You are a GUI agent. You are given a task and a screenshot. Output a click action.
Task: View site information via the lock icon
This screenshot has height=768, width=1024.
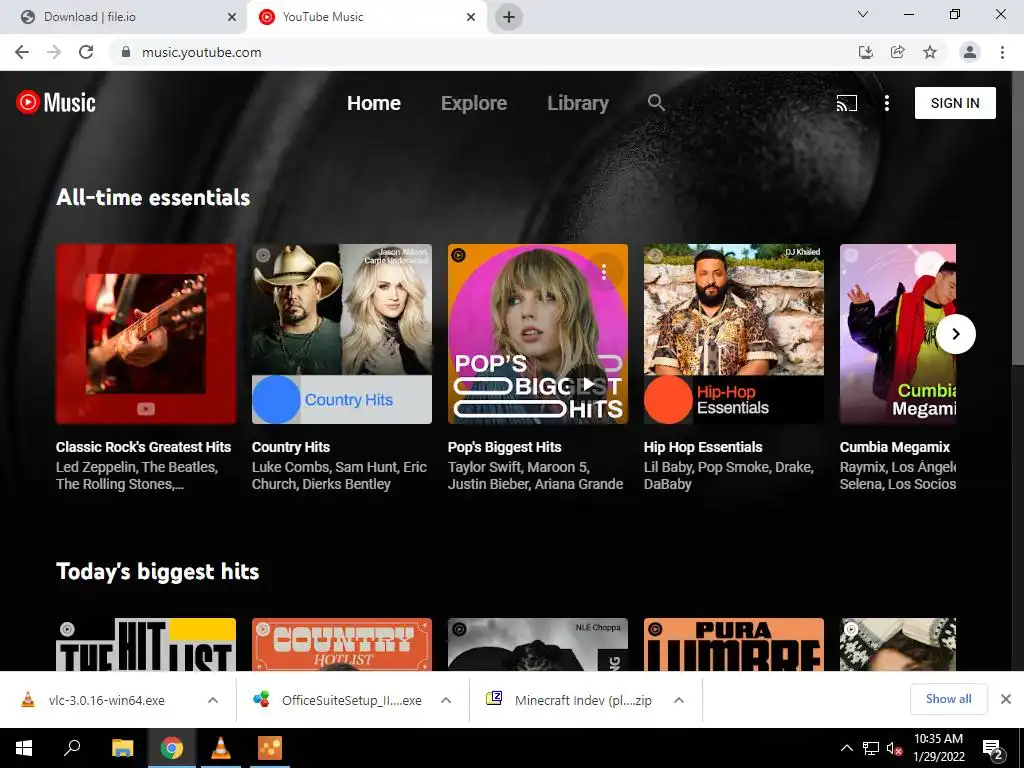[126, 52]
